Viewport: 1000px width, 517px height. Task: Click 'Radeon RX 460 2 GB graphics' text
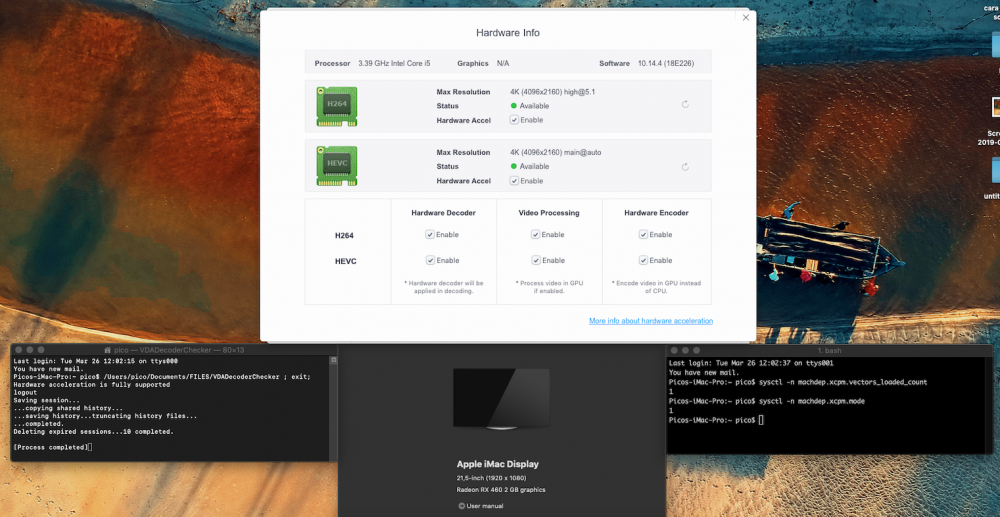pos(501,490)
